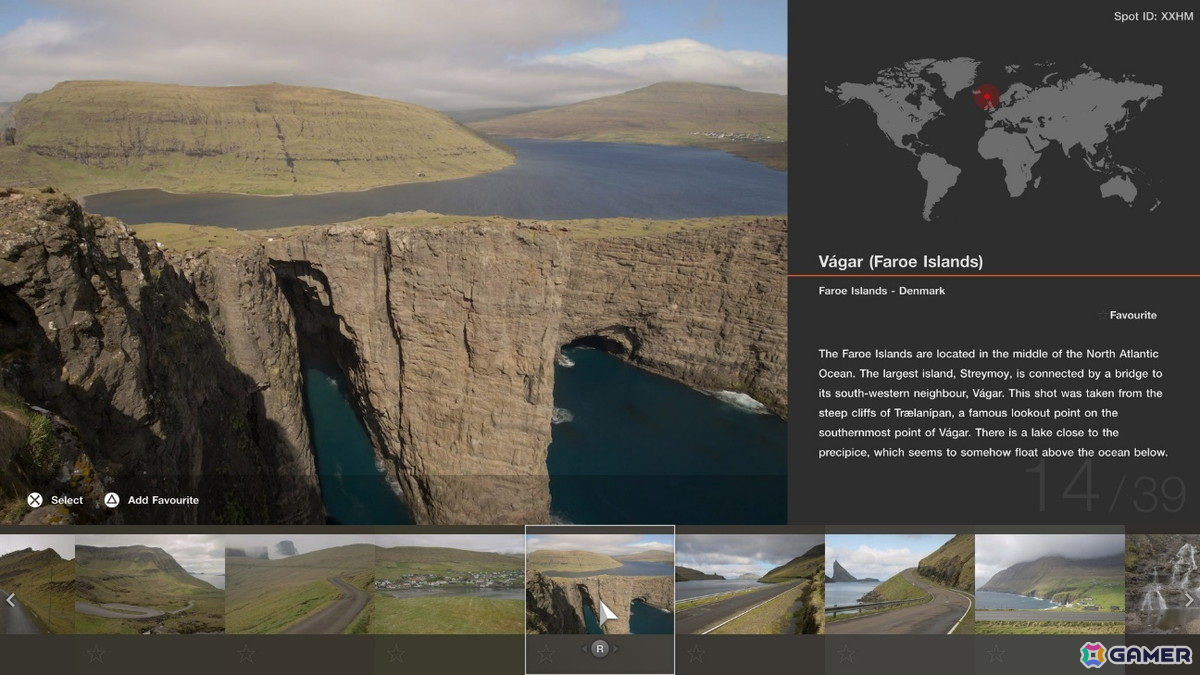Screen dimensions: 1200x675
Task: Open the coastal village thumbnail
Action: pyautogui.click(x=450, y=584)
